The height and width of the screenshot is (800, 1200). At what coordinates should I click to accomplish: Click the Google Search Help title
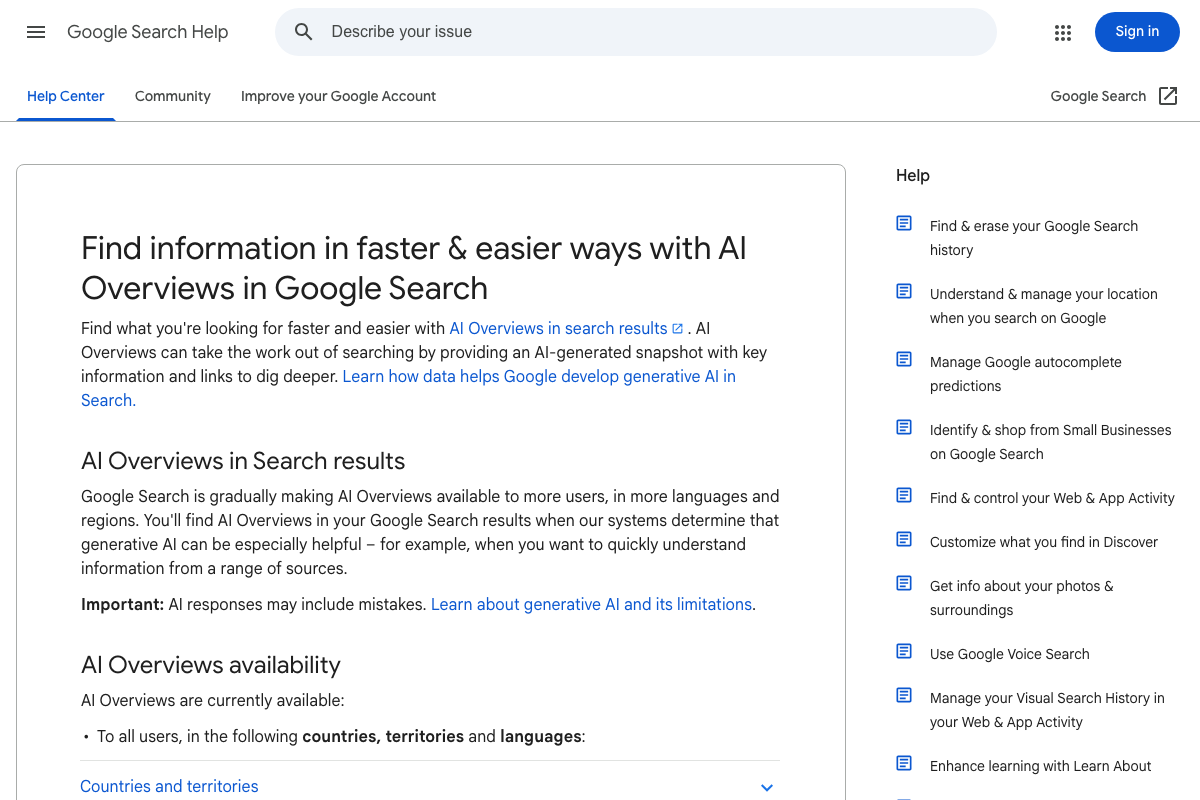(148, 32)
